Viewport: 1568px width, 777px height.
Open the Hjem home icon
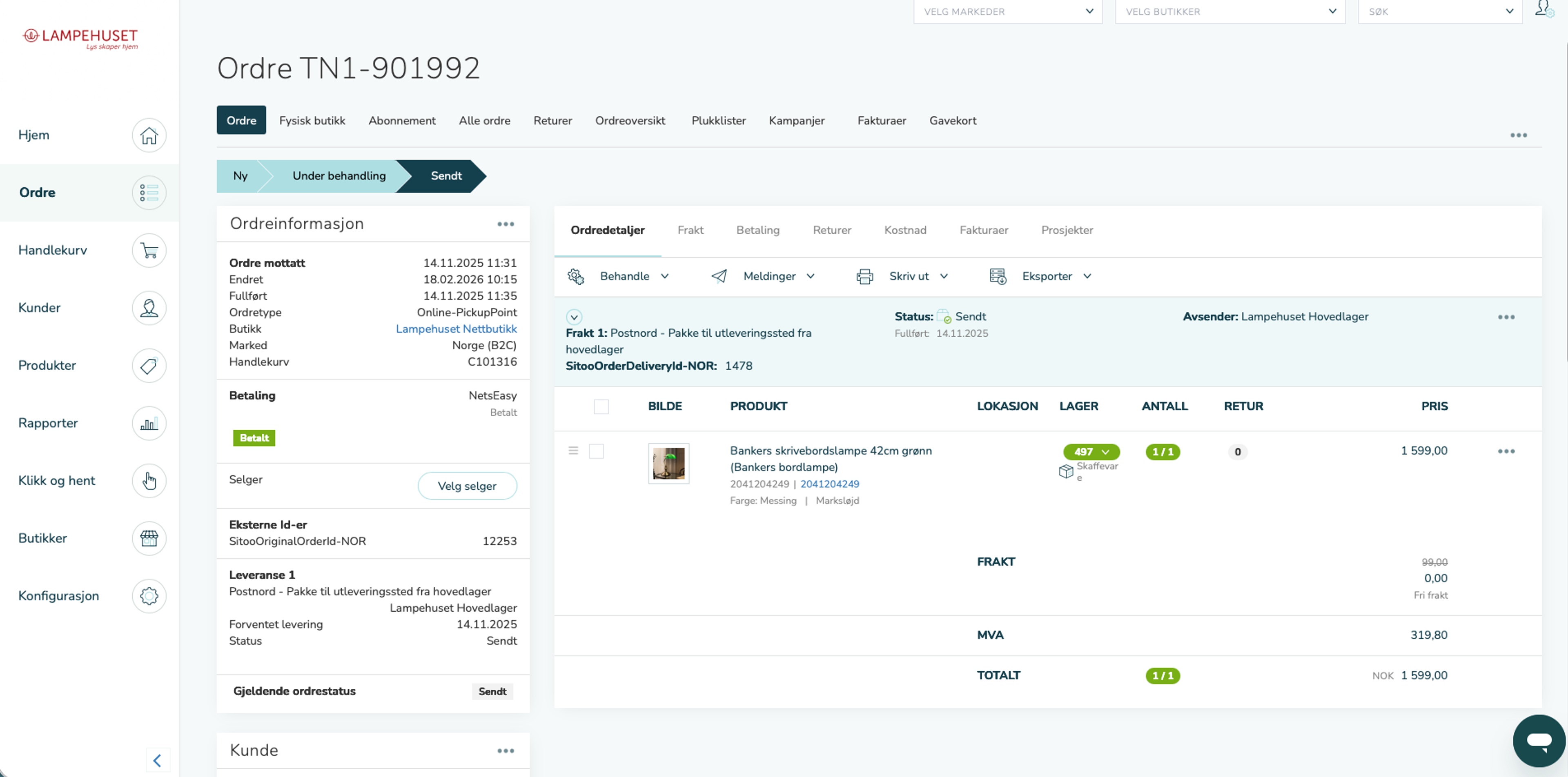149,135
